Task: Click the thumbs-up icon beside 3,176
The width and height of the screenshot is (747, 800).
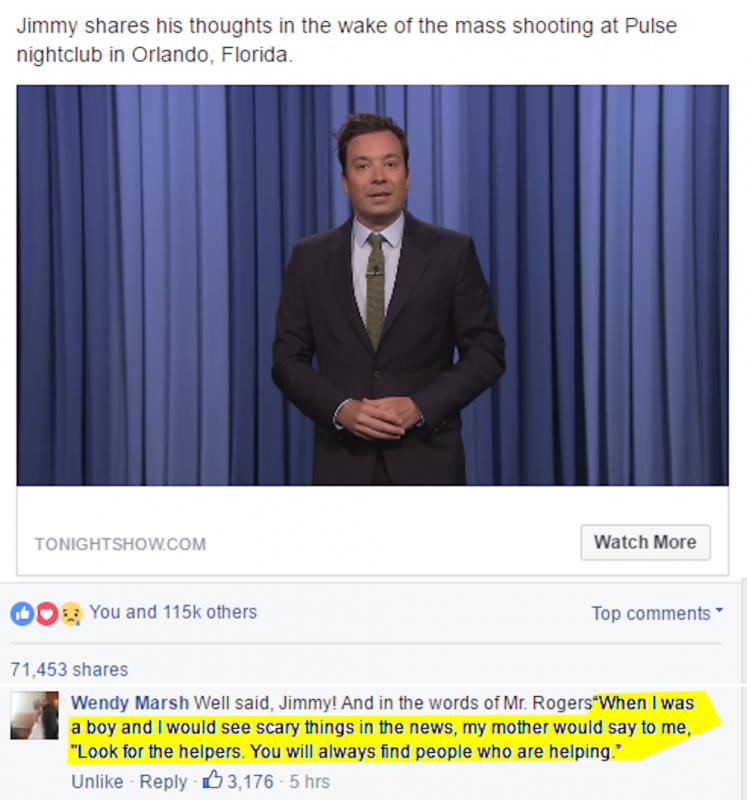Action: coord(213,779)
